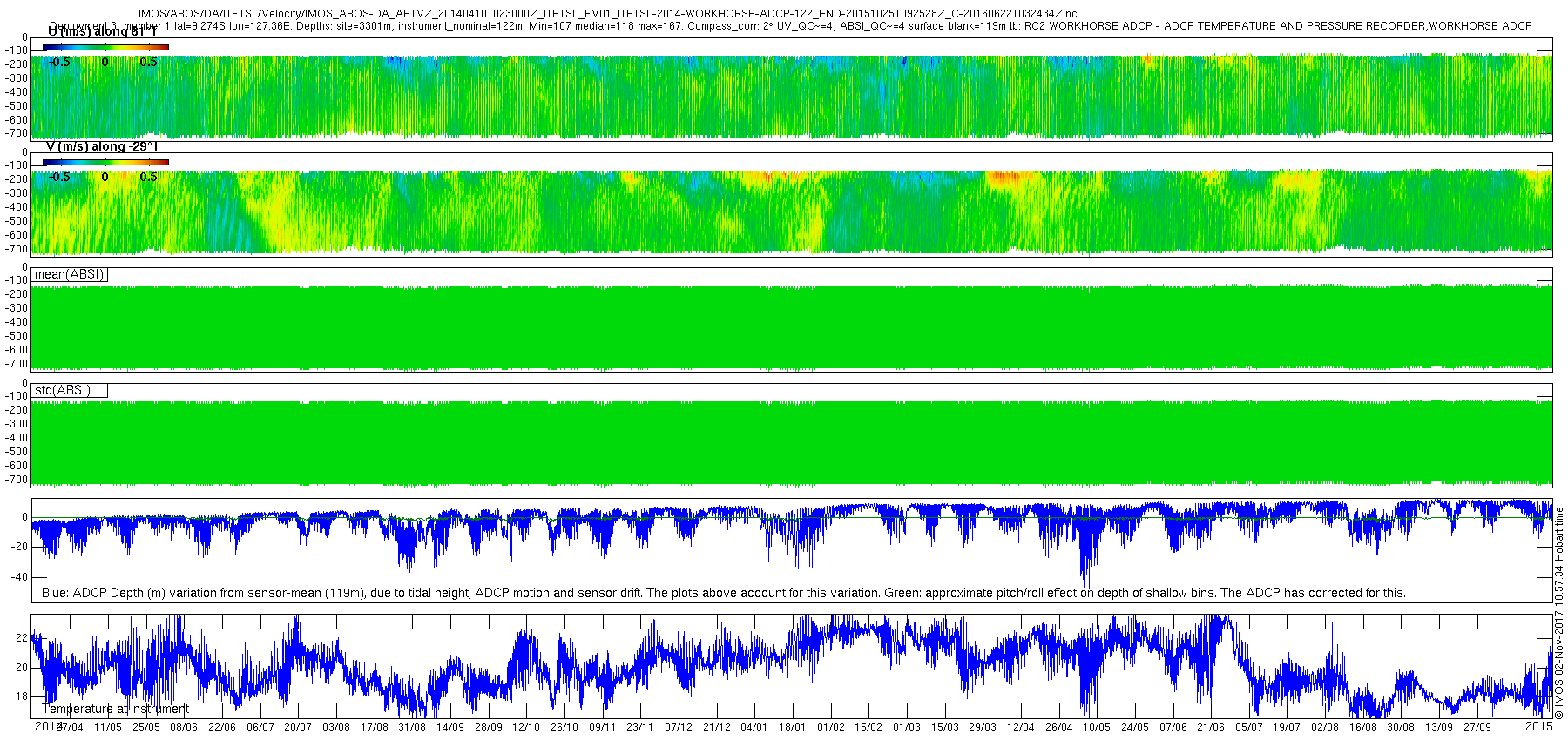1568x740 pixels.
Task: Click the "0.5" colorbar label in V panel
Action: (x=149, y=177)
